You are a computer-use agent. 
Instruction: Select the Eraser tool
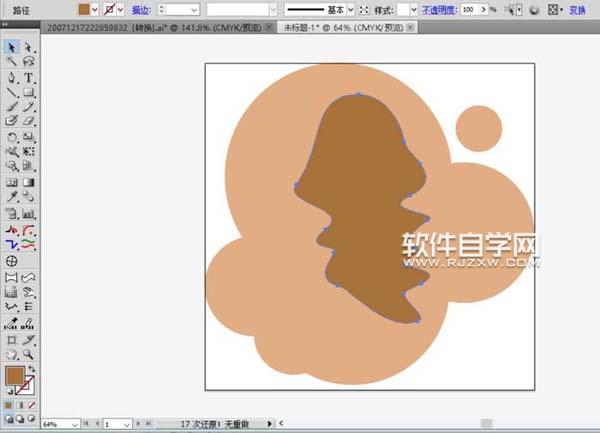click(28, 121)
